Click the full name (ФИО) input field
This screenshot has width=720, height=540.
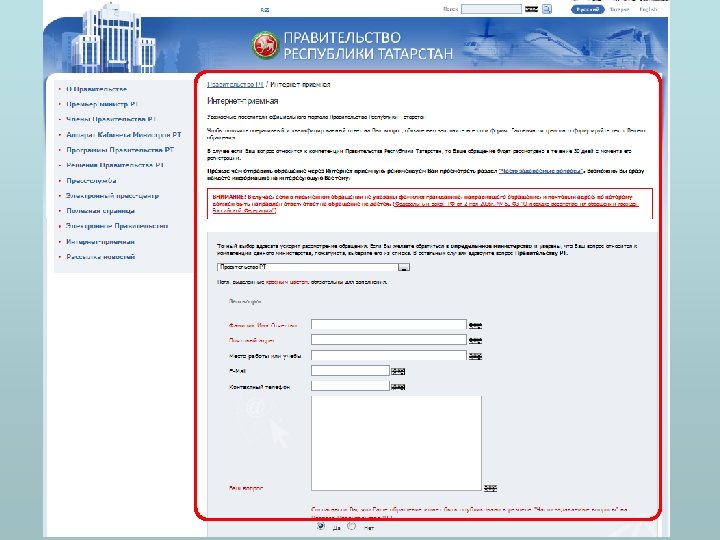click(x=389, y=325)
